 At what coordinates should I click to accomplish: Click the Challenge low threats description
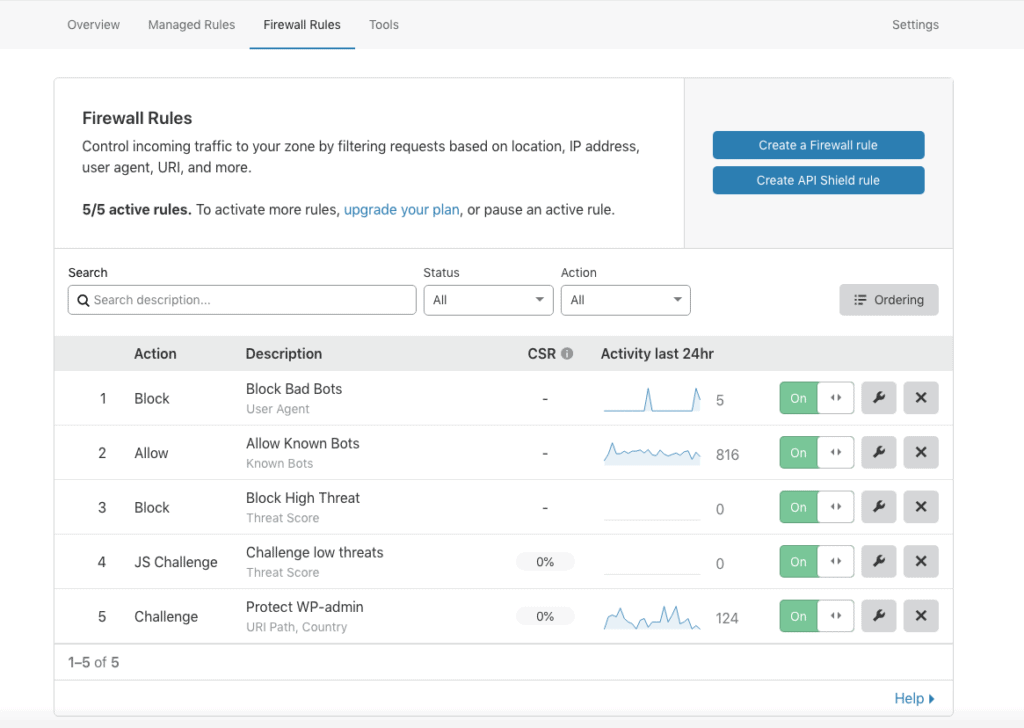pos(315,552)
